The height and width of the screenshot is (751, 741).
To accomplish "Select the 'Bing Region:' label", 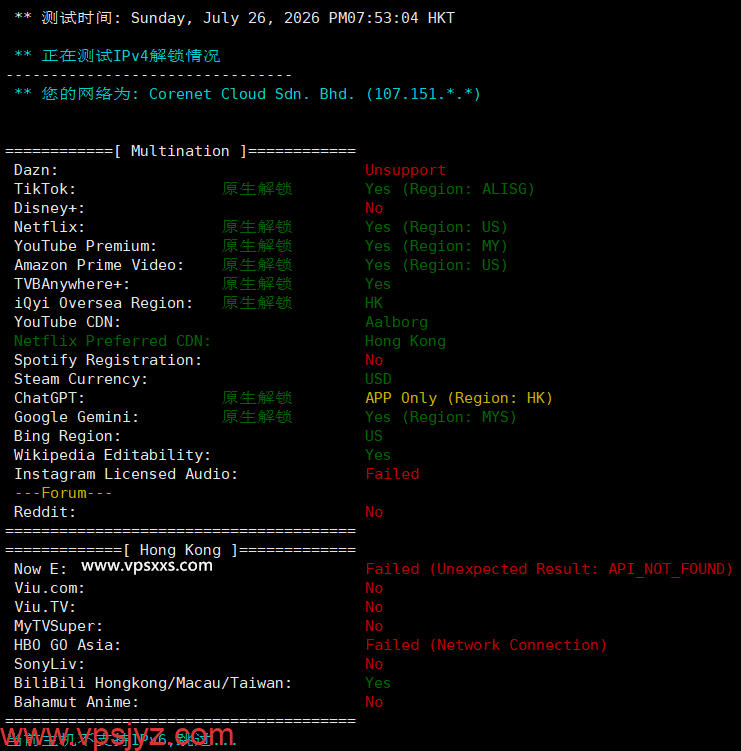I will tap(68, 436).
